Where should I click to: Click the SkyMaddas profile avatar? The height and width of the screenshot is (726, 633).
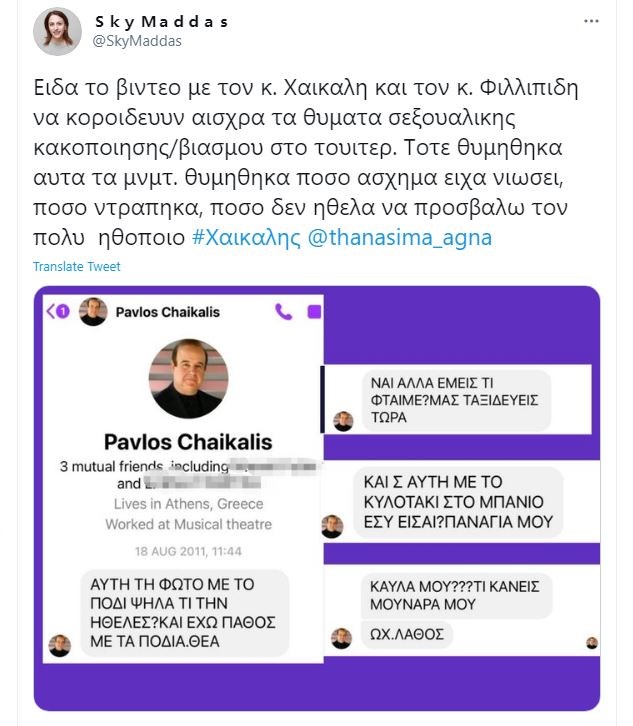point(57,31)
